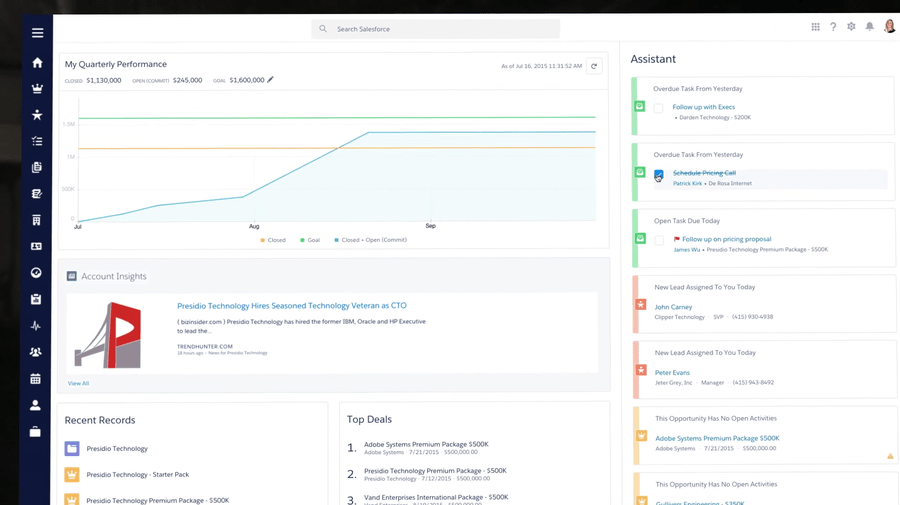Screen dimensions: 900x505
Task: Click the Presidio bridge logo thumbnail
Action: [x=108, y=335]
